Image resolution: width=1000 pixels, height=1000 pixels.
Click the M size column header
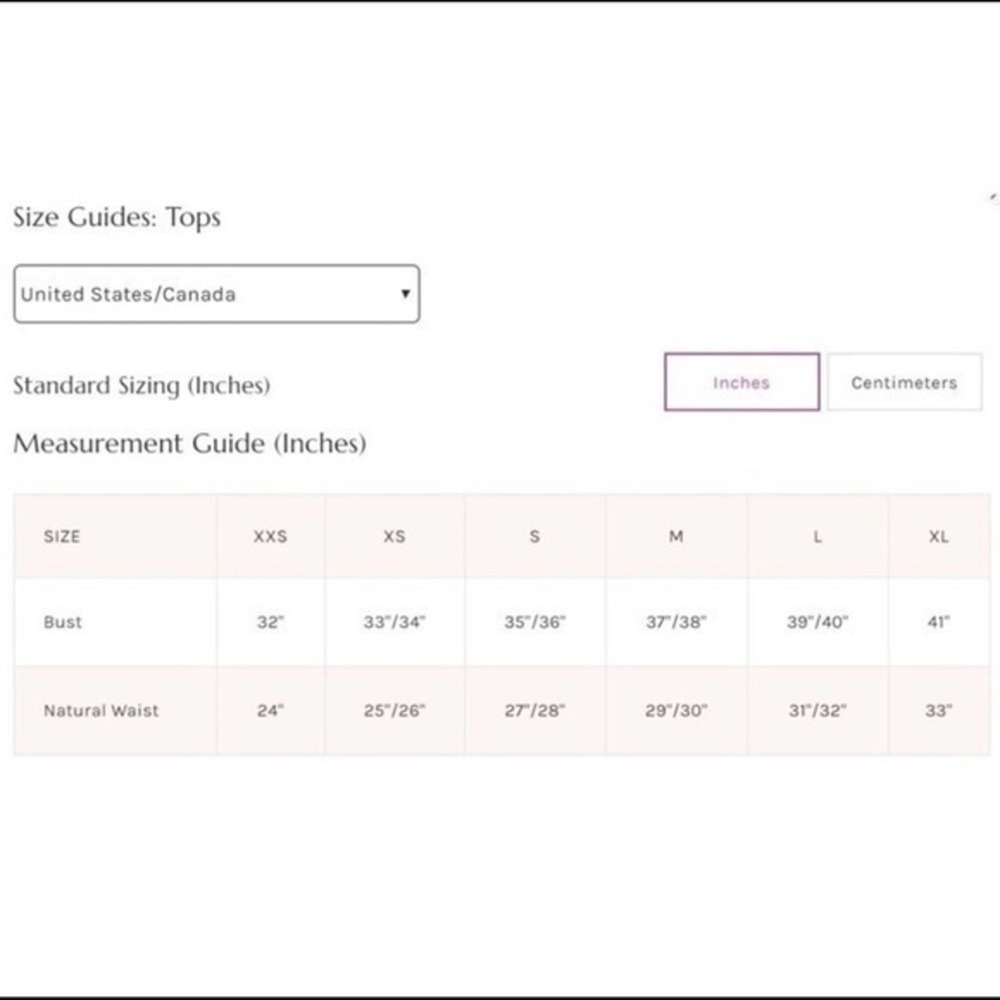pos(676,536)
